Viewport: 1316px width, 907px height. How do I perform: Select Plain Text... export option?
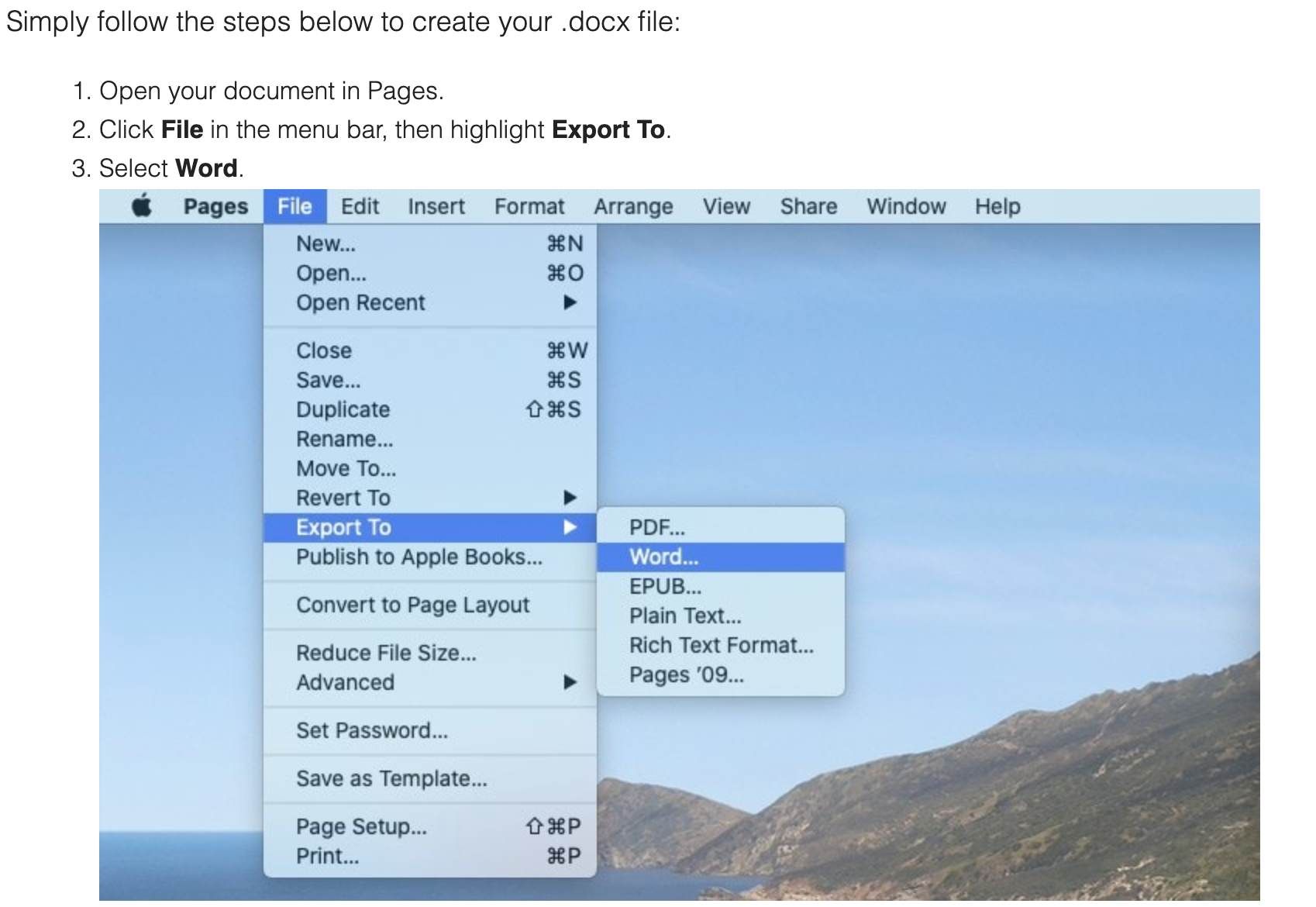(x=721, y=616)
